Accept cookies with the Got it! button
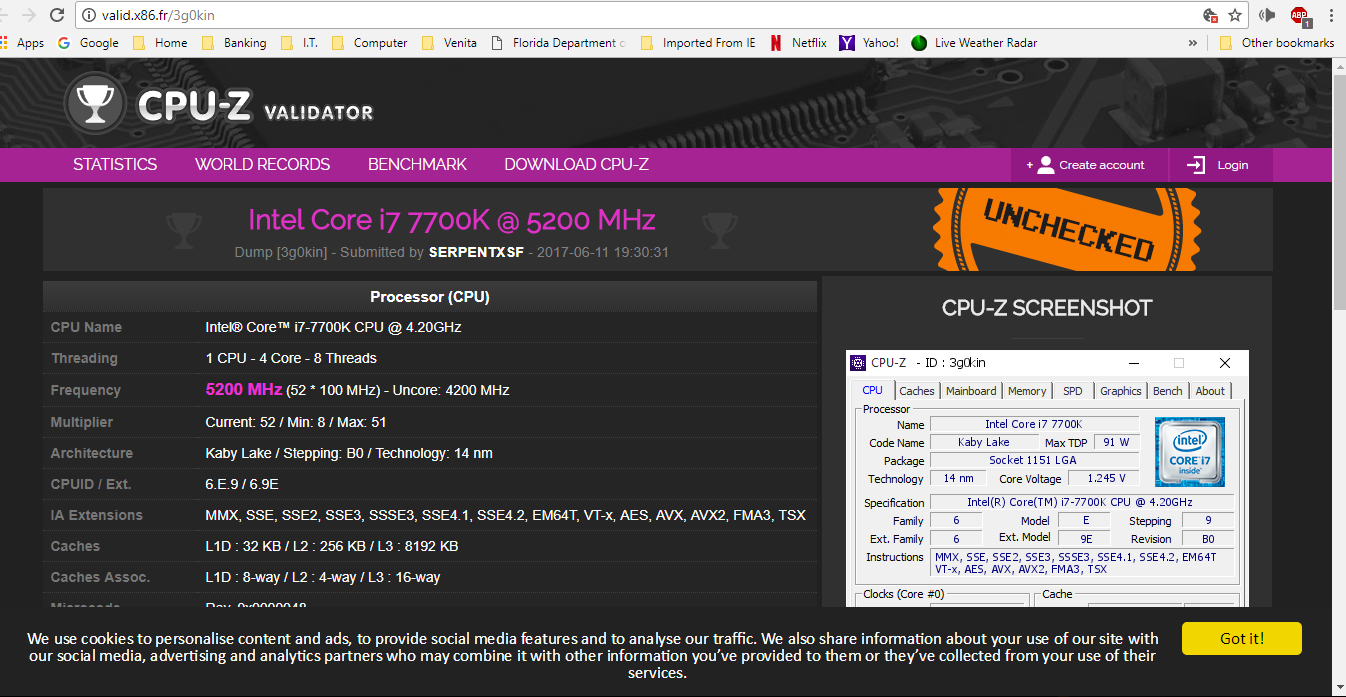1346x697 pixels. click(x=1242, y=638)
